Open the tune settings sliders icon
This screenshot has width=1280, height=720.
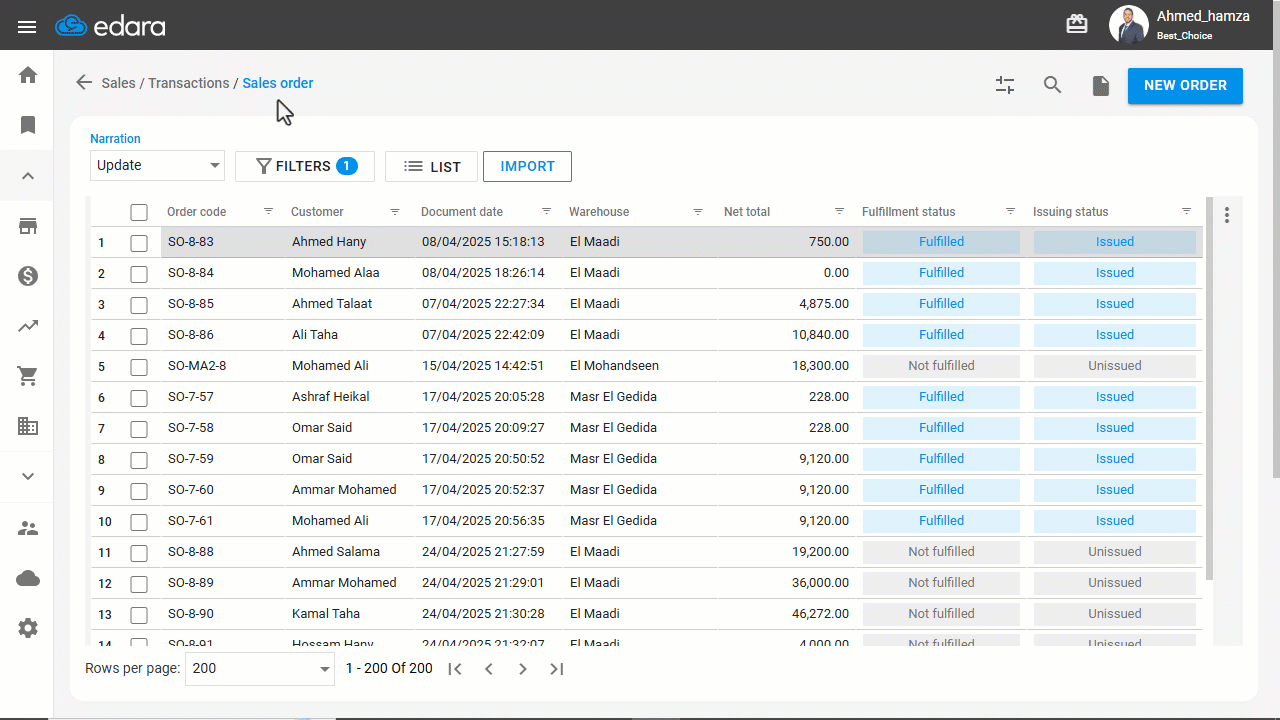(1005, 85)
